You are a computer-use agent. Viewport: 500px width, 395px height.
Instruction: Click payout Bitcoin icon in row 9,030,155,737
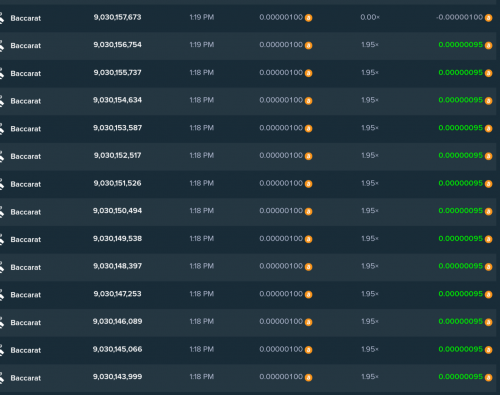tap(488, 73)
